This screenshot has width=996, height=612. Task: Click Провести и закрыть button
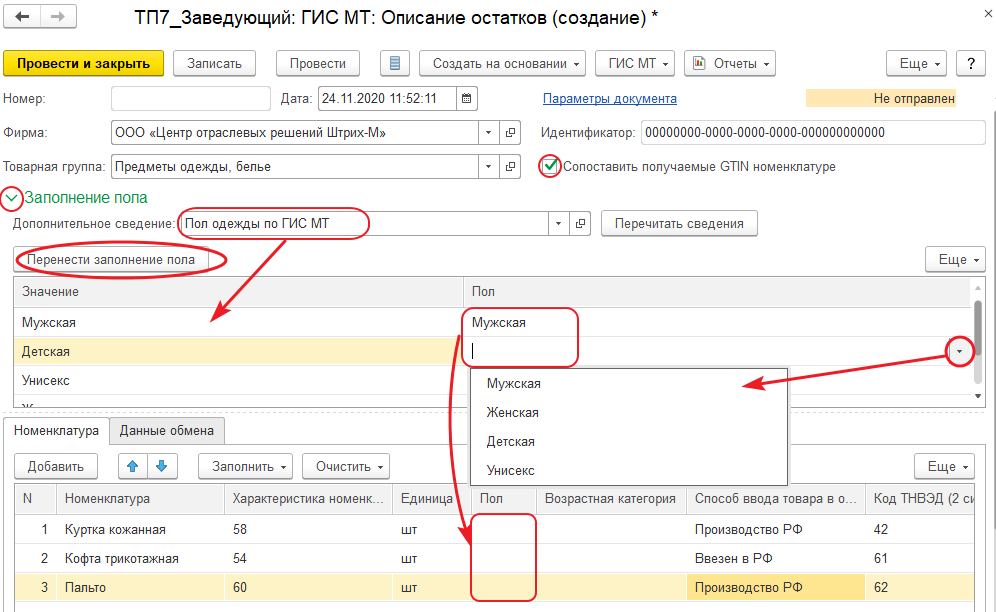(x=83, y=64)
